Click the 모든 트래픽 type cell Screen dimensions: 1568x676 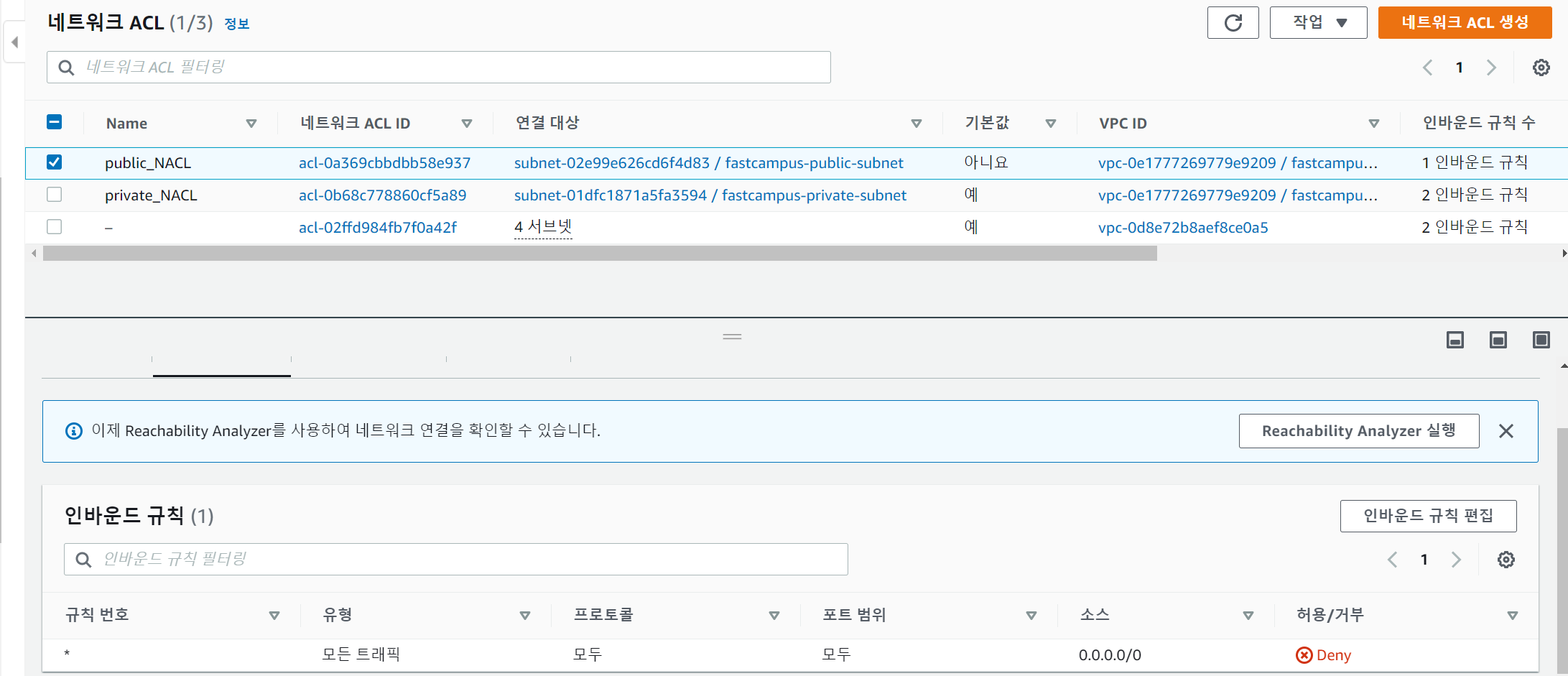coord(361,654)
